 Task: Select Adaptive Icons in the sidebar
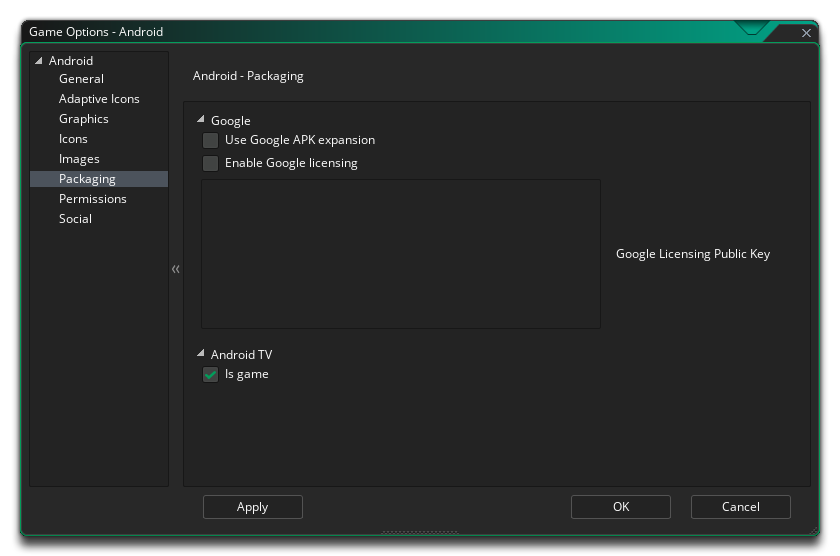99,99
